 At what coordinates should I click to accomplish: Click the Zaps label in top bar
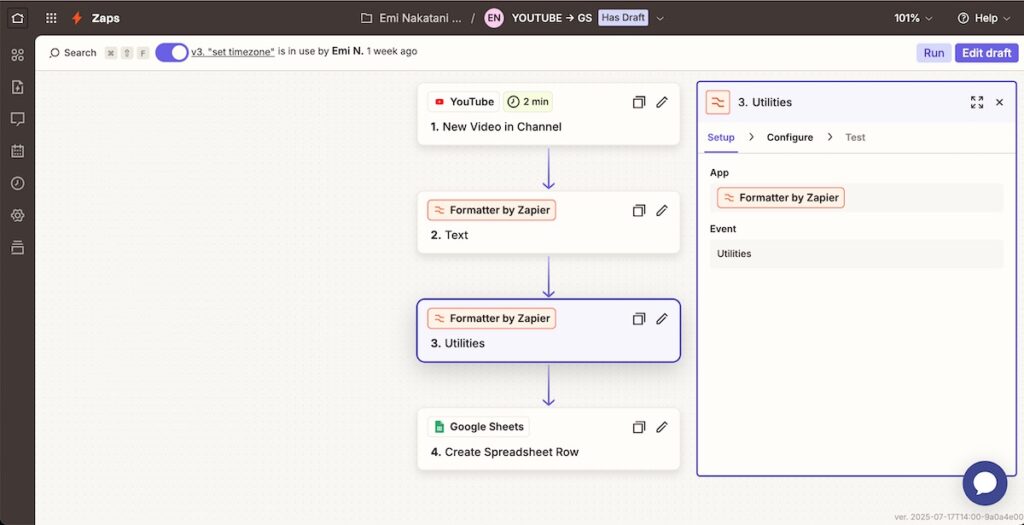point(105,18)
